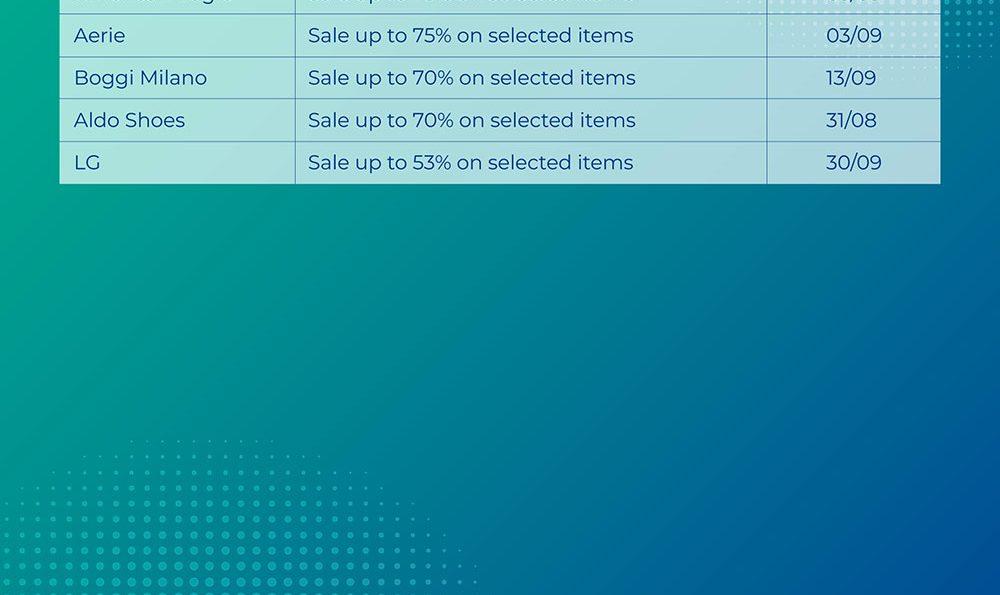Click the 03/09 expiry date
Screen dimensions: 1000x595
click(x=853, y=36)
